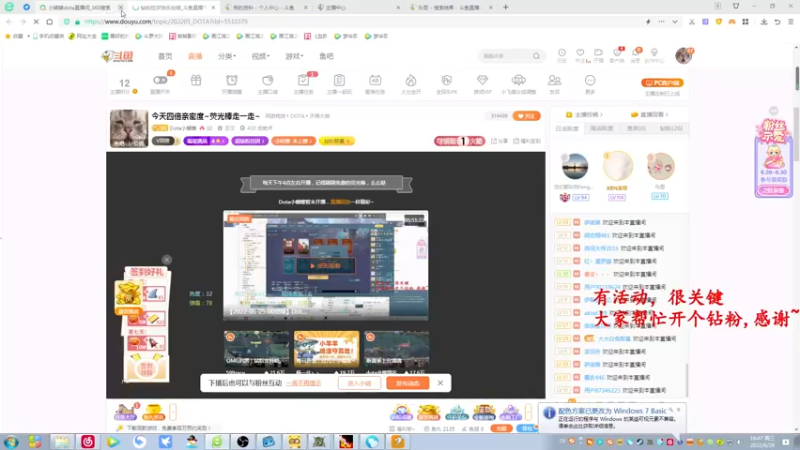Play the recent replay video preview
The width and height of the screenshot is (800, 450).
click(x=326, y=266)
